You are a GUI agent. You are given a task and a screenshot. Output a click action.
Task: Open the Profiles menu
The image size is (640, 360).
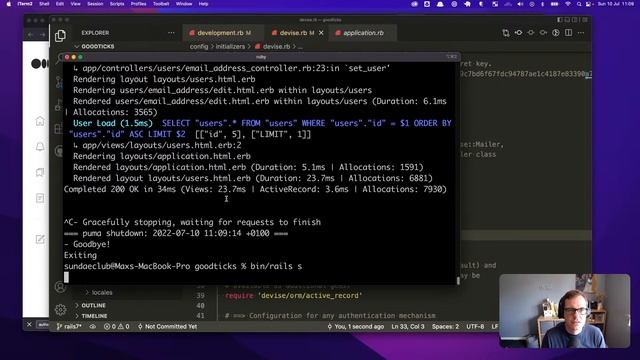[138, 4]
